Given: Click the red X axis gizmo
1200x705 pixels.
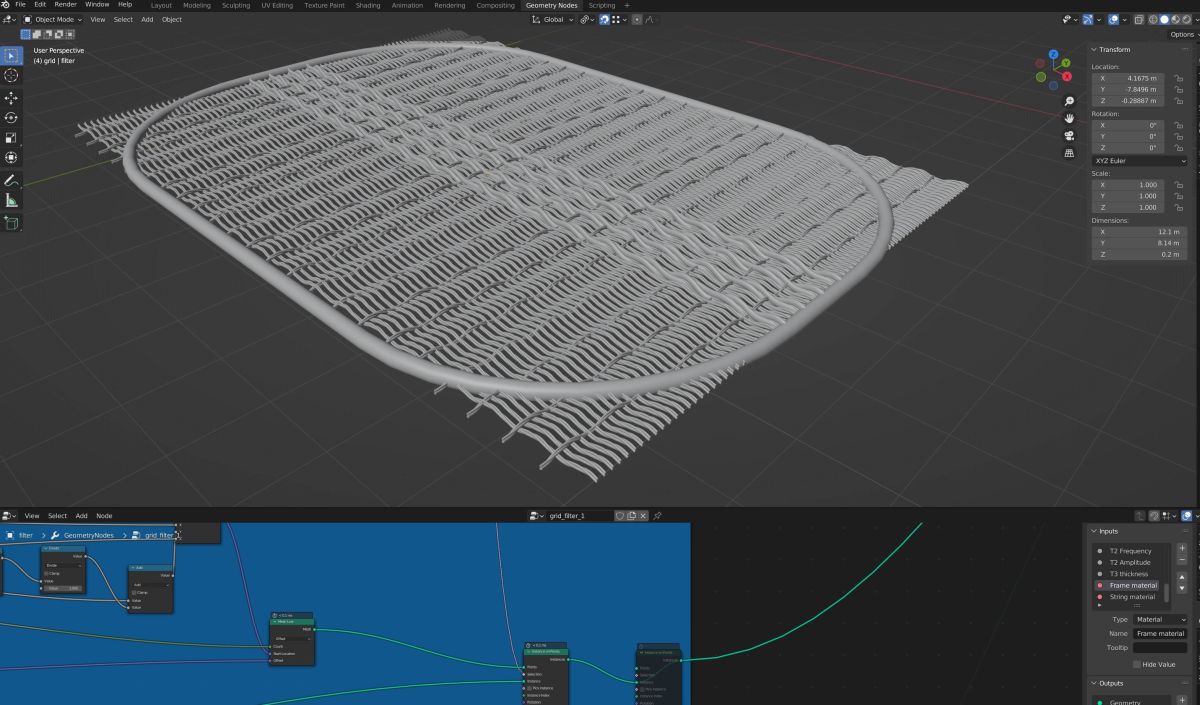Looking at the screenshot, I should click(x=1068, y=76).
